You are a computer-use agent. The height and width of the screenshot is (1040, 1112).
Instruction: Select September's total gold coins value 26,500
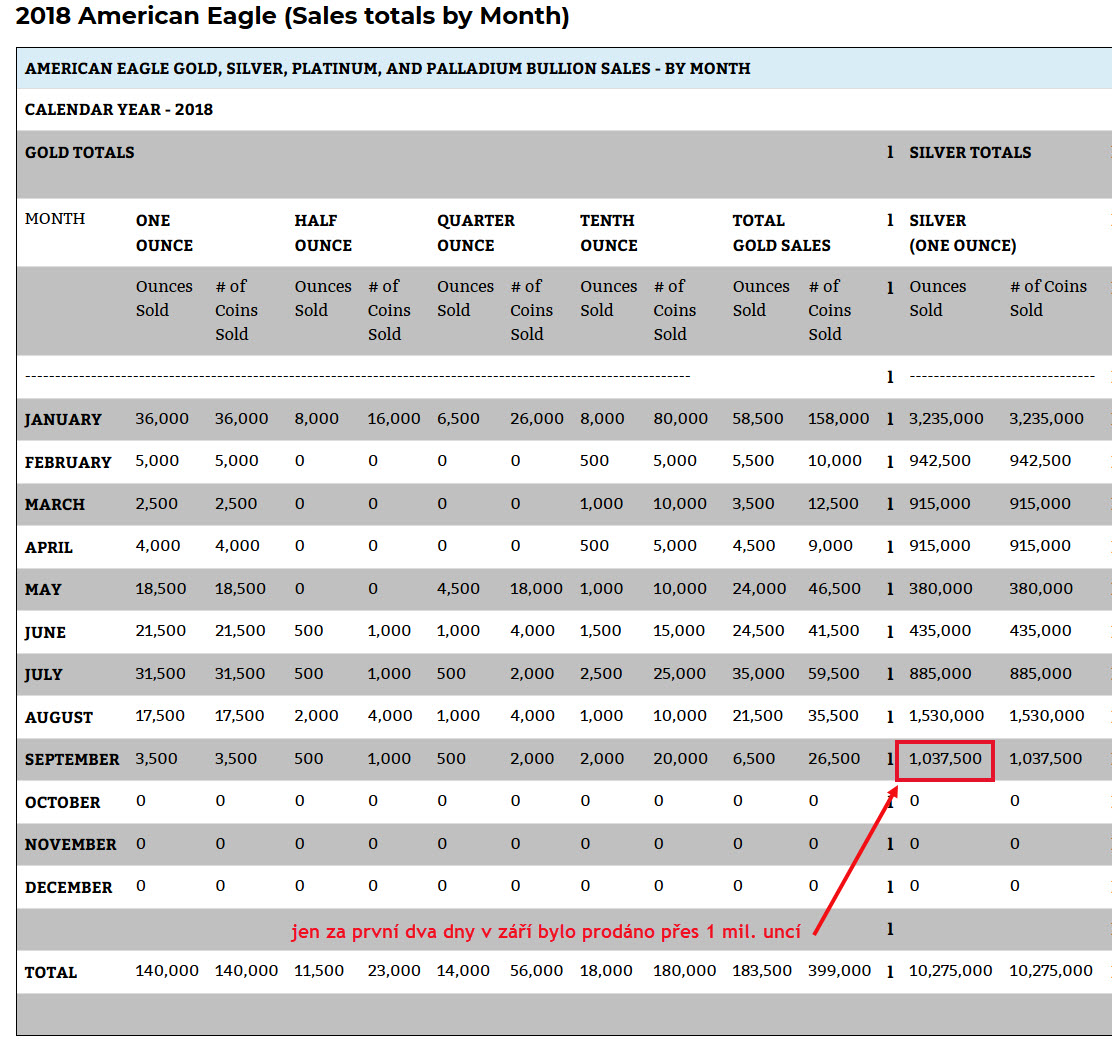834,758
